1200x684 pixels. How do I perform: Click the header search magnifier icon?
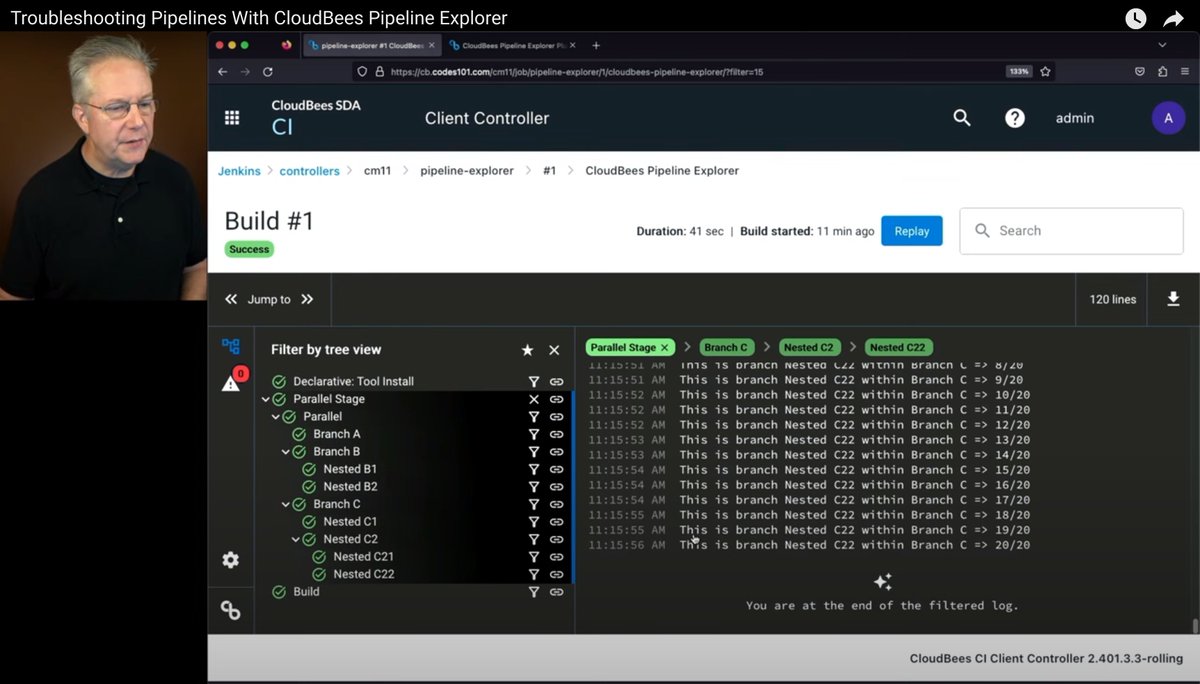[x=962, y=118]
